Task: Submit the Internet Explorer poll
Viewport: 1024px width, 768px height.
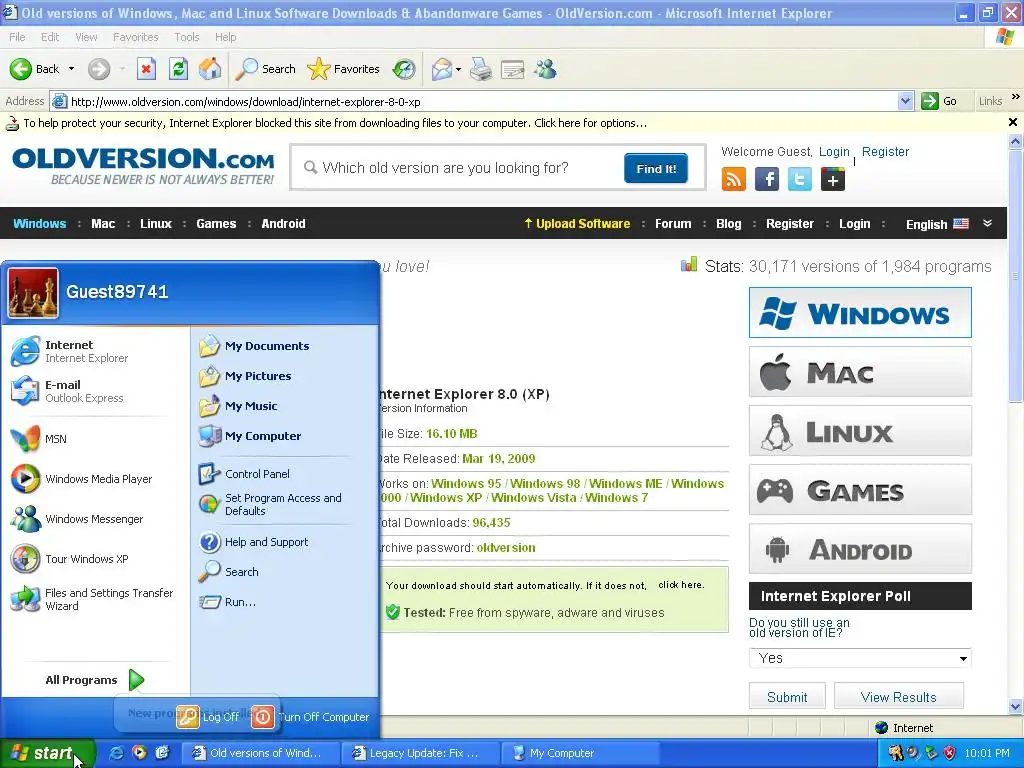Action: [787, 697]
